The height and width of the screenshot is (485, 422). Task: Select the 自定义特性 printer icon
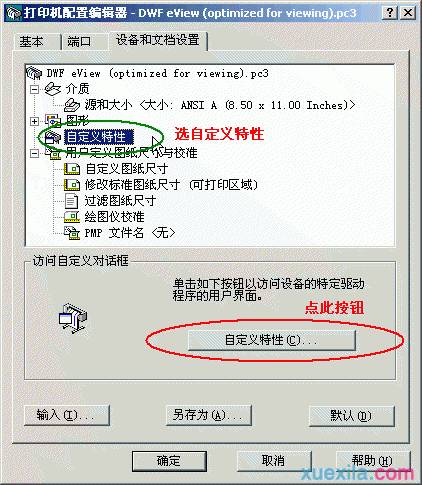[x=53, y=137]
